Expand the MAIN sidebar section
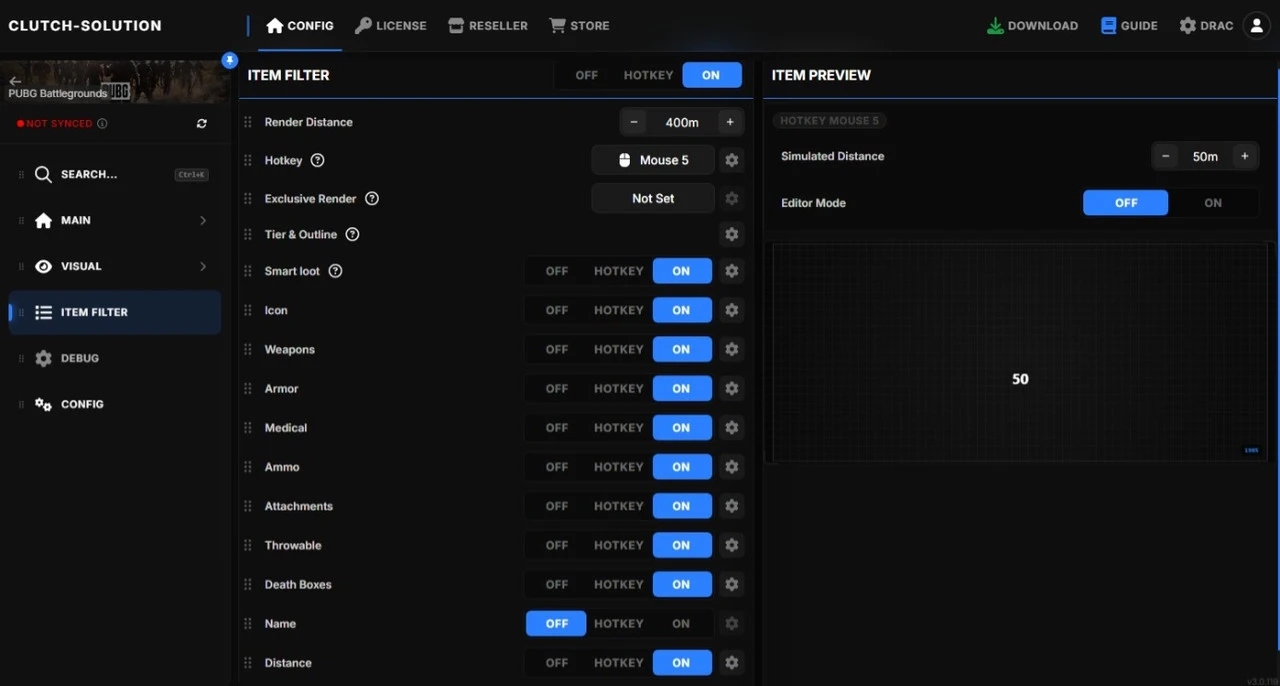Image resolution: width=1280 pixels, height=686 pixels. point(115,220)
